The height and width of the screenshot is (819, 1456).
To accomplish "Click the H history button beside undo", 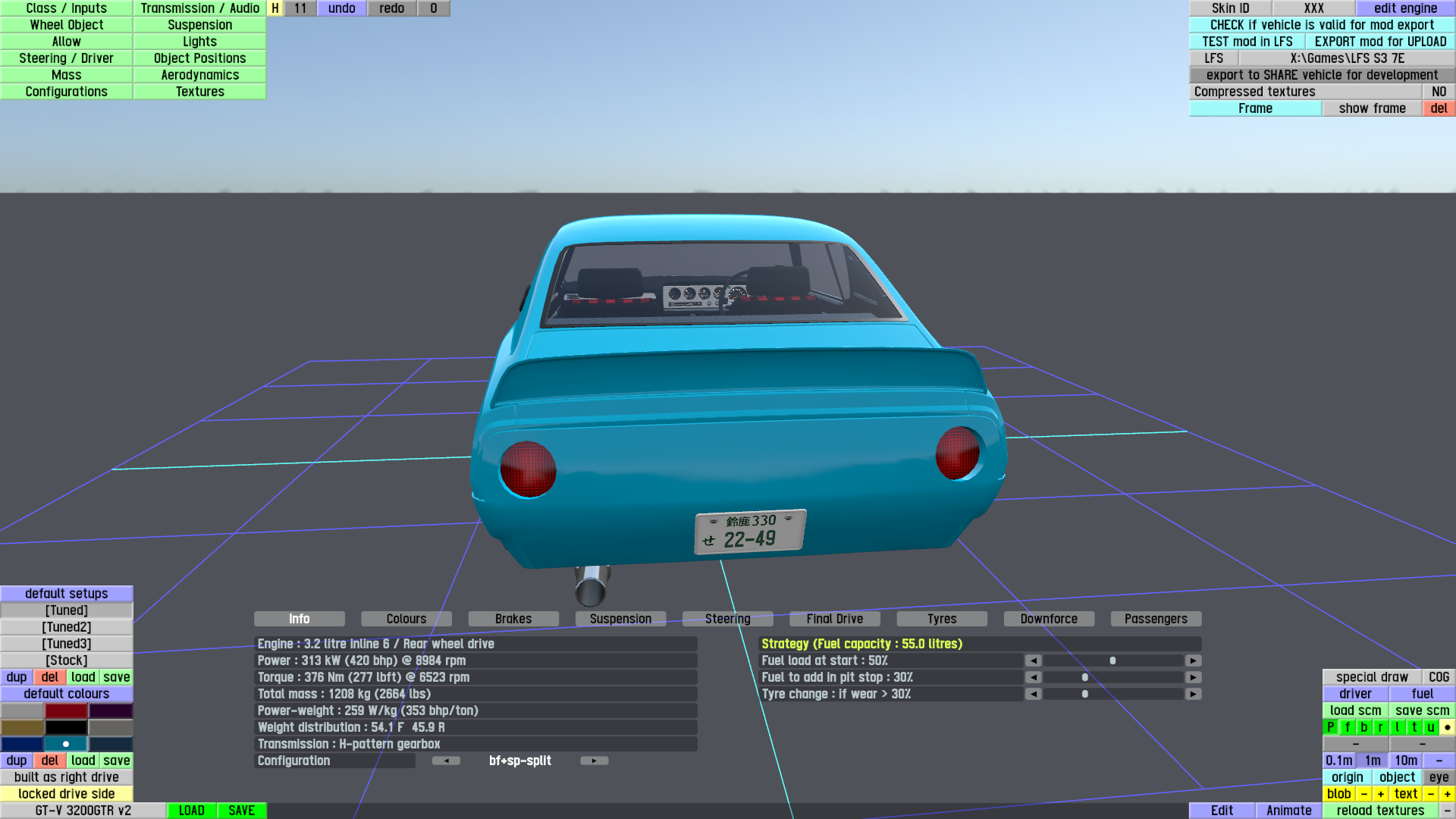I will [275, 8].
